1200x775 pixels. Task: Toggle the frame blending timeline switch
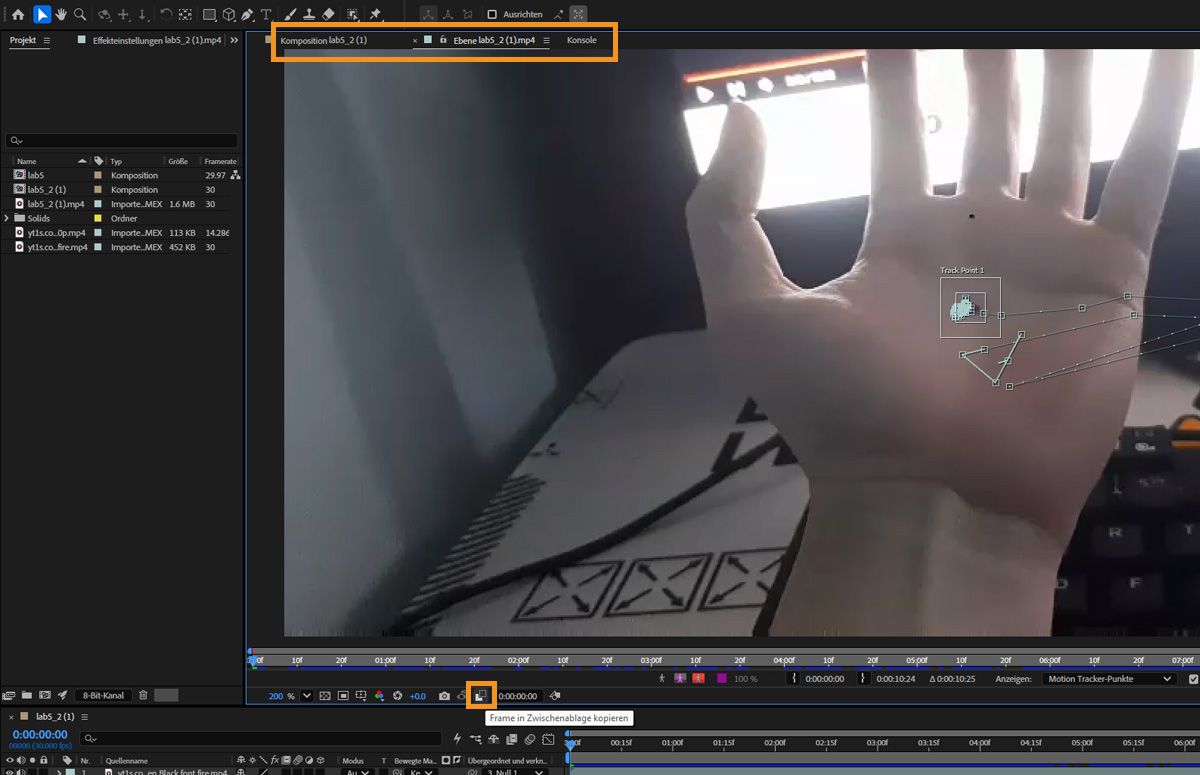click(x=511, y=740)
